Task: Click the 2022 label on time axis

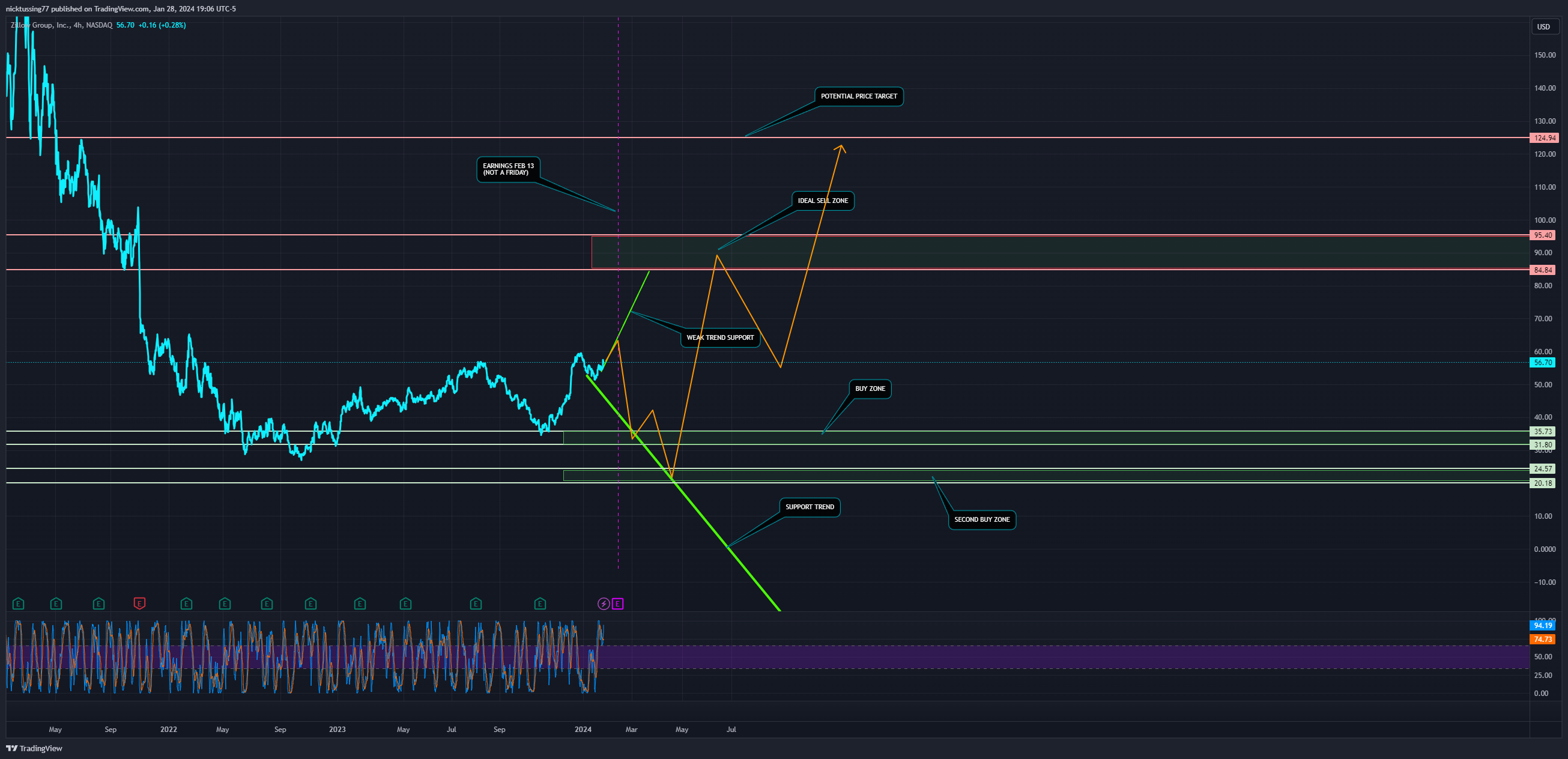Action: 169,729
